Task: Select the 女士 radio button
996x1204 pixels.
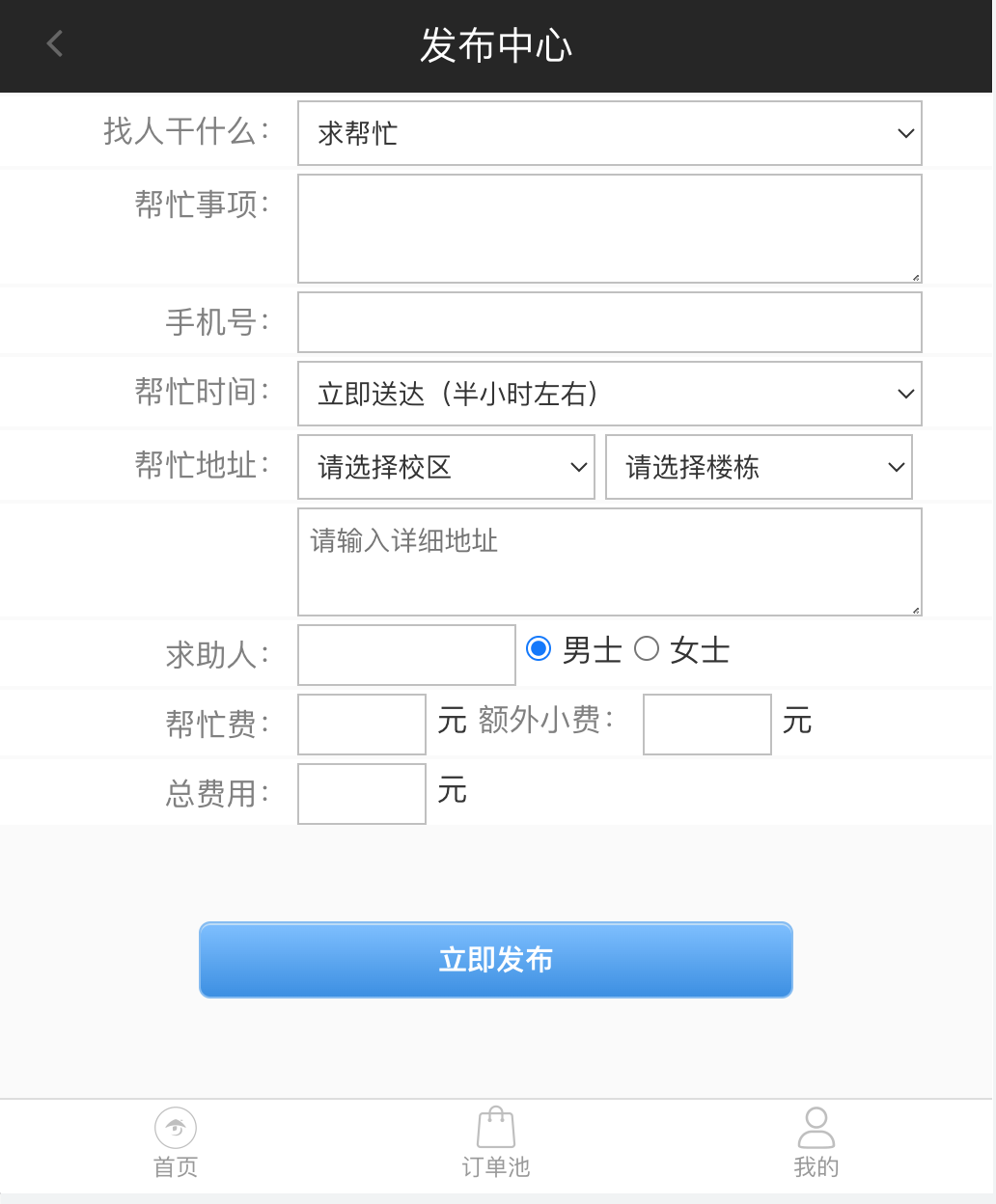Action: click(x=647, y=648)
